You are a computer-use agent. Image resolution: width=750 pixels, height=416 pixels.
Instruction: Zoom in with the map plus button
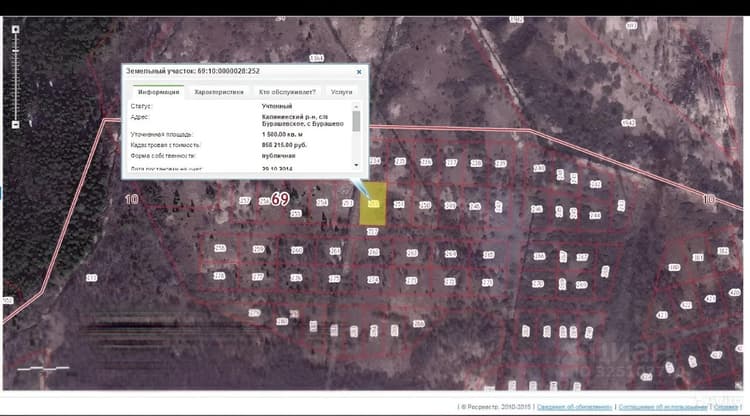pos(15,30)
